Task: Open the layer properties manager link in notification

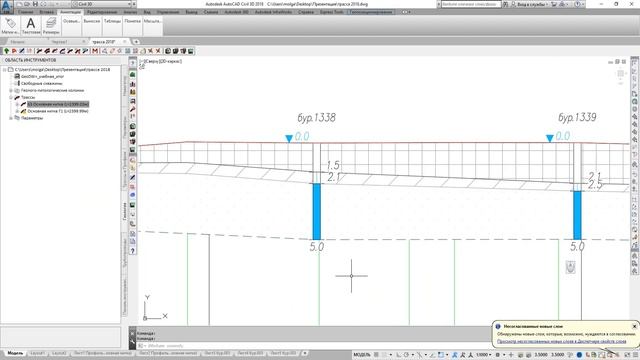Action: (561, 341)
